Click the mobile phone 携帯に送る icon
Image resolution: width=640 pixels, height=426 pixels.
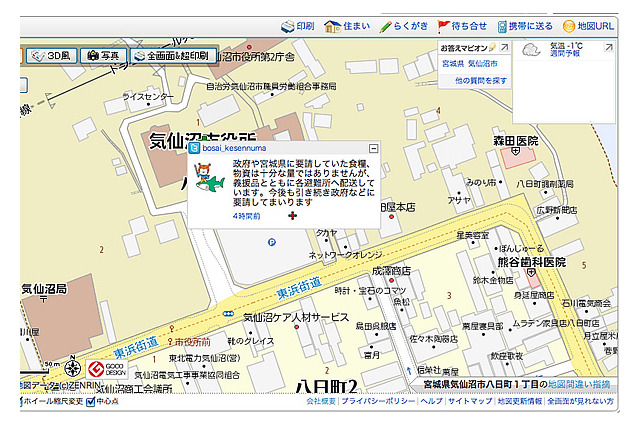502,27
